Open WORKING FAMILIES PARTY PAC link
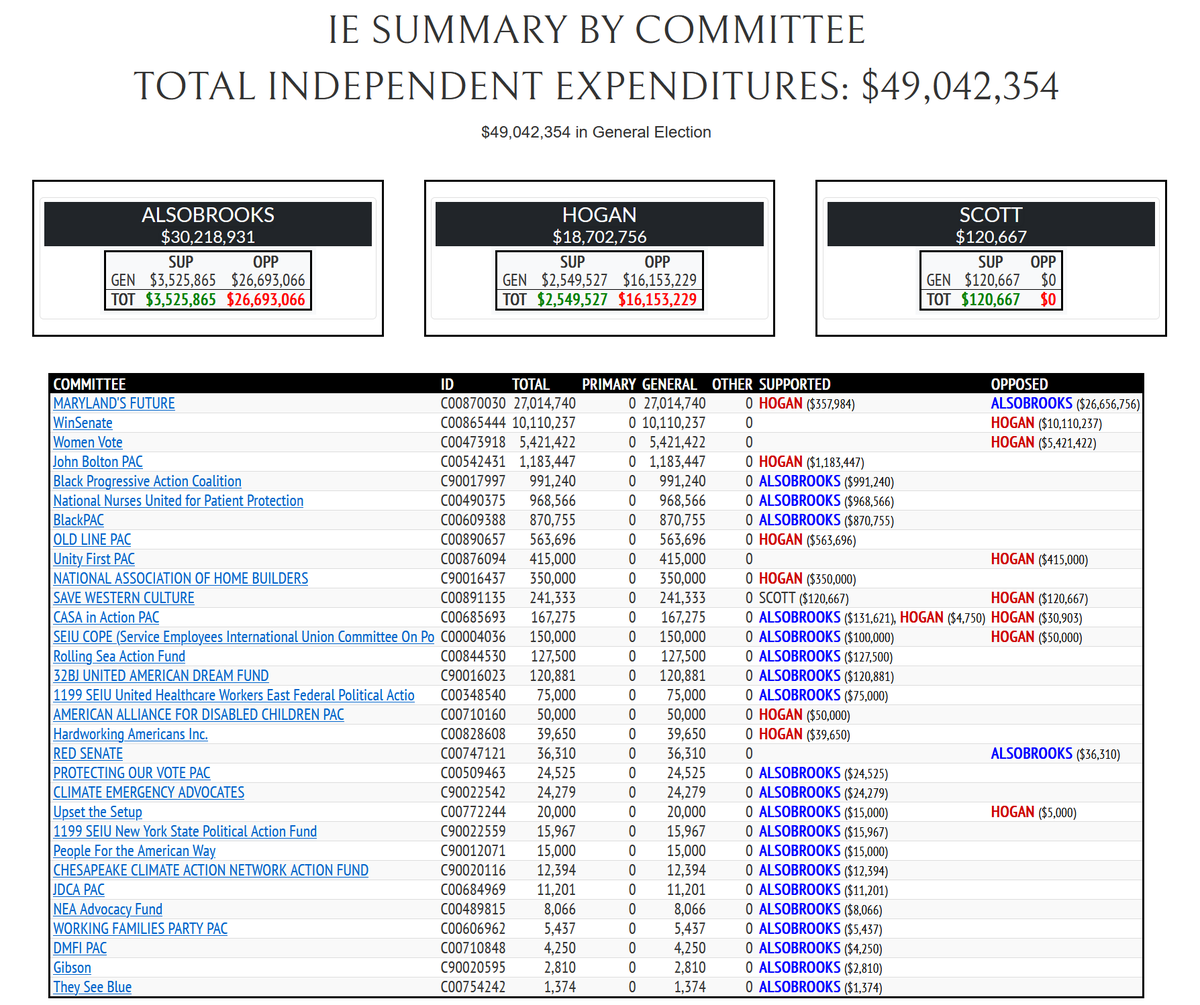1200x1005 pixels. point(140,930)
